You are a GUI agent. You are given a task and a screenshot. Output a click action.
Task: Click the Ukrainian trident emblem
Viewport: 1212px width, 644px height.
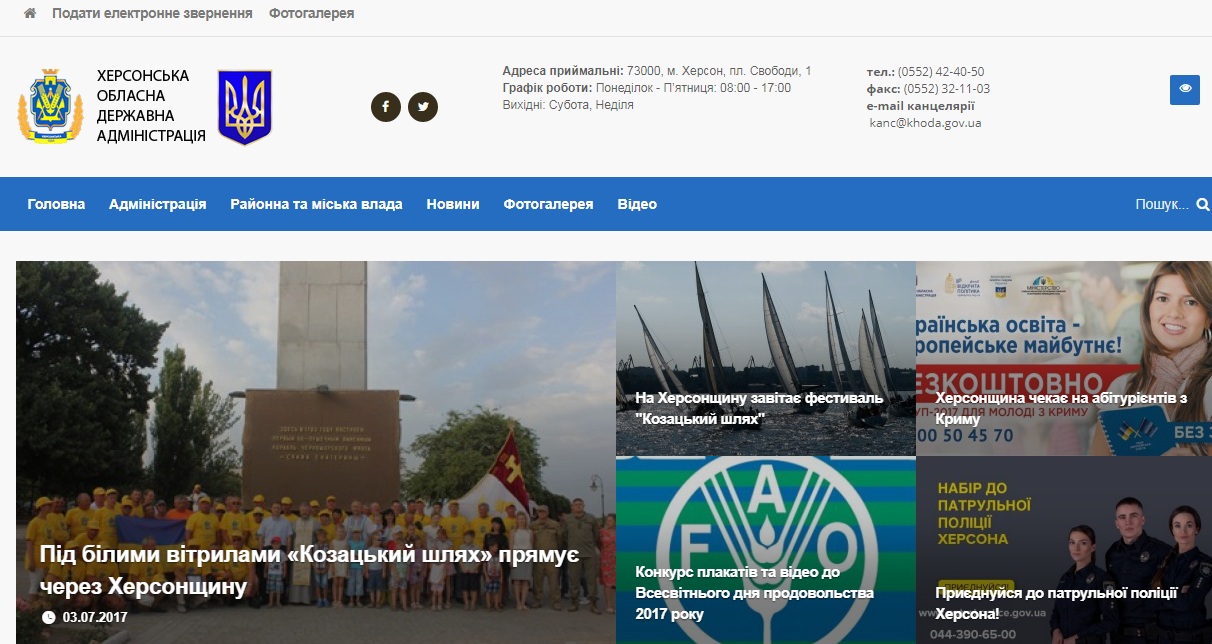(x=245, y=107)
